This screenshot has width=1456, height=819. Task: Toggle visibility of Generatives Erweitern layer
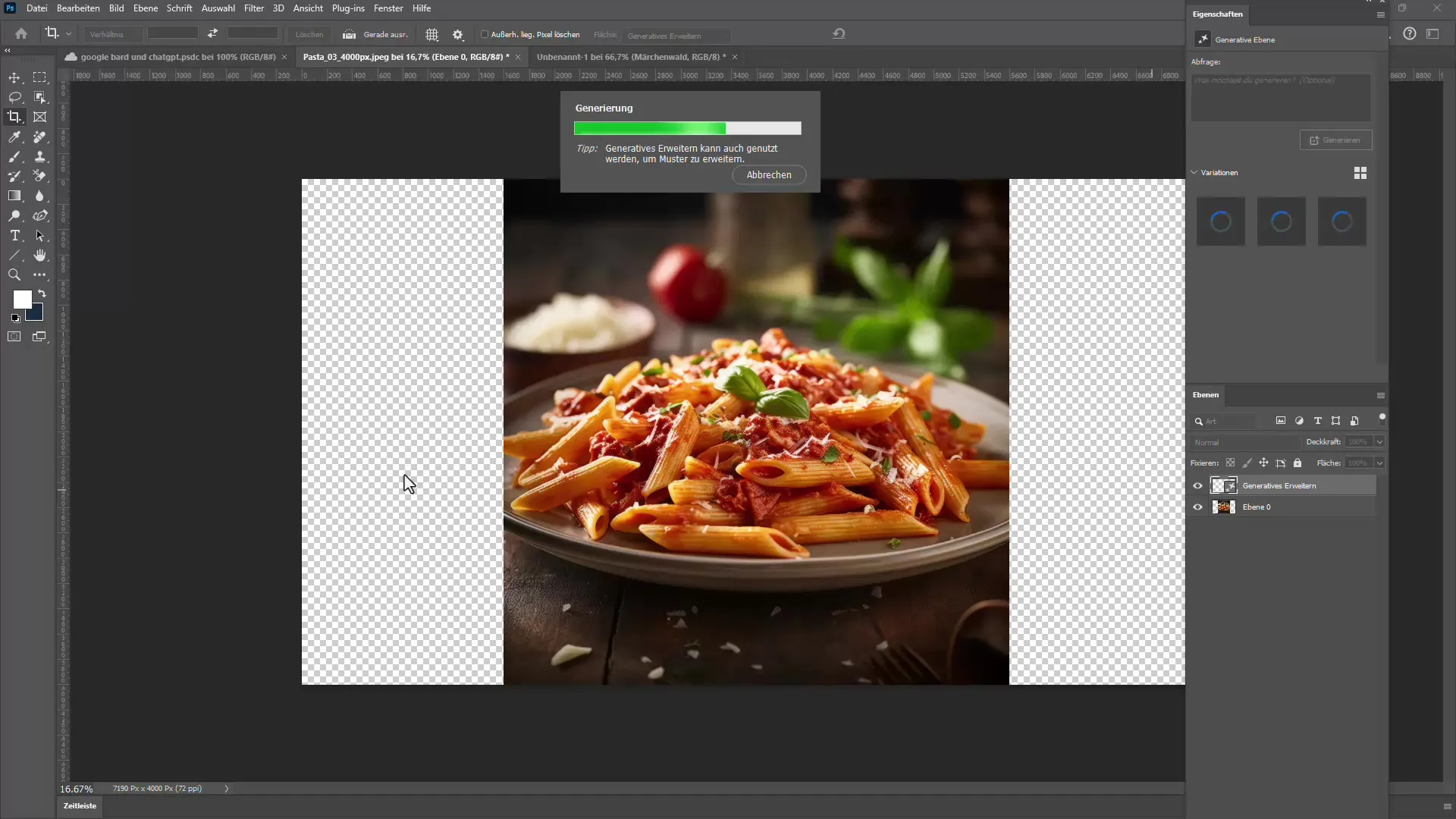point(1198,485)
